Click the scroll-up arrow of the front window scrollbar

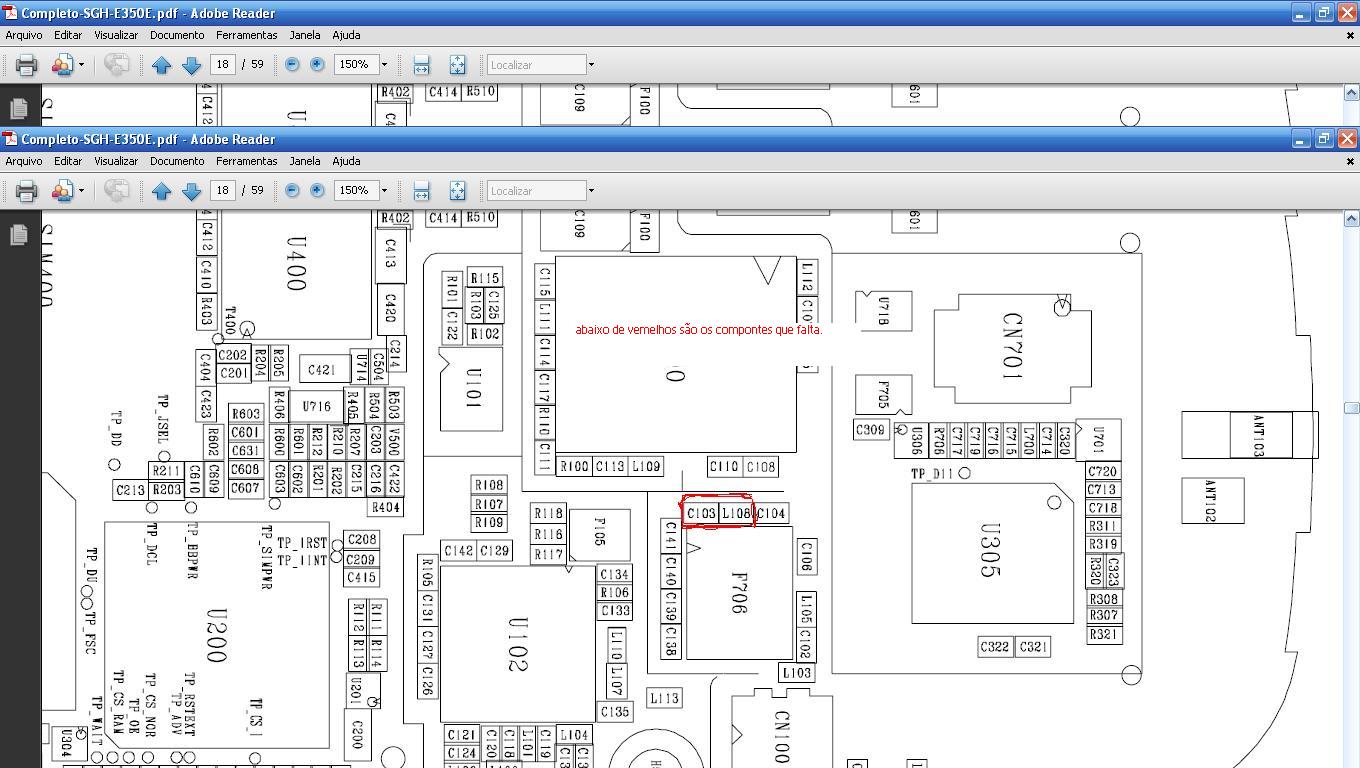[1351, 219]
